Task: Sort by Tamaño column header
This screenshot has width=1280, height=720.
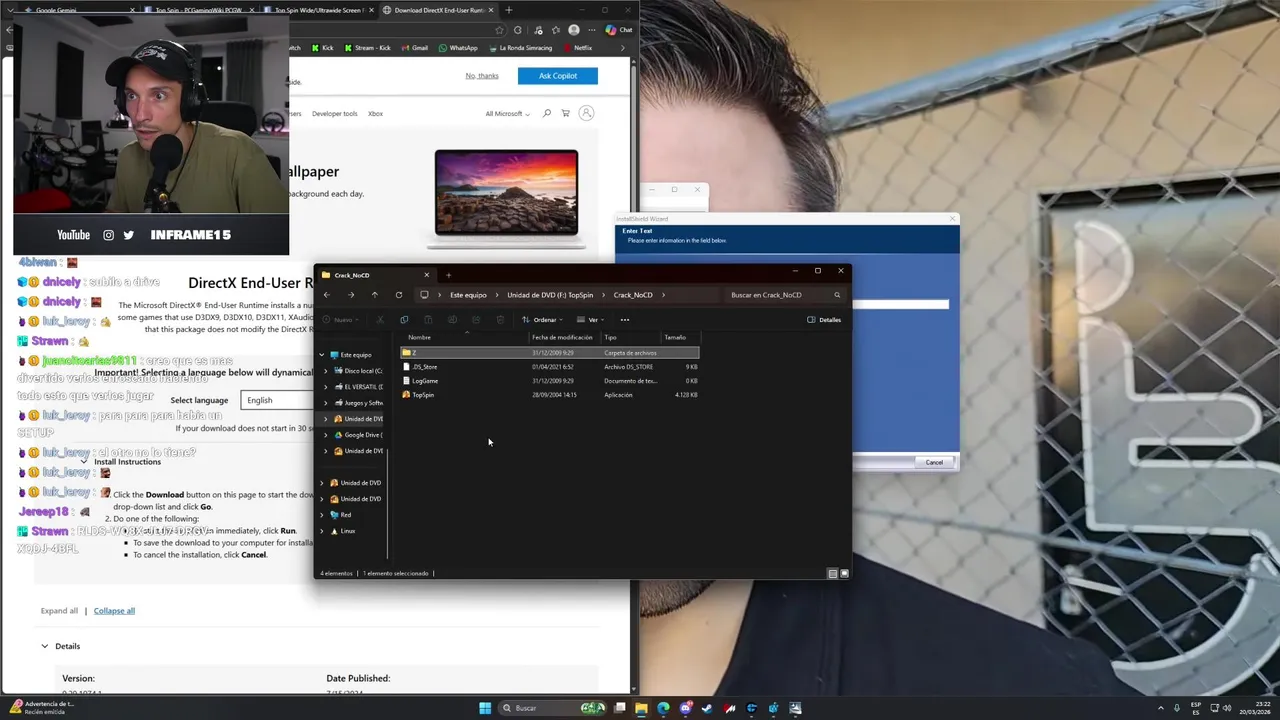Action: pos(676,337)
